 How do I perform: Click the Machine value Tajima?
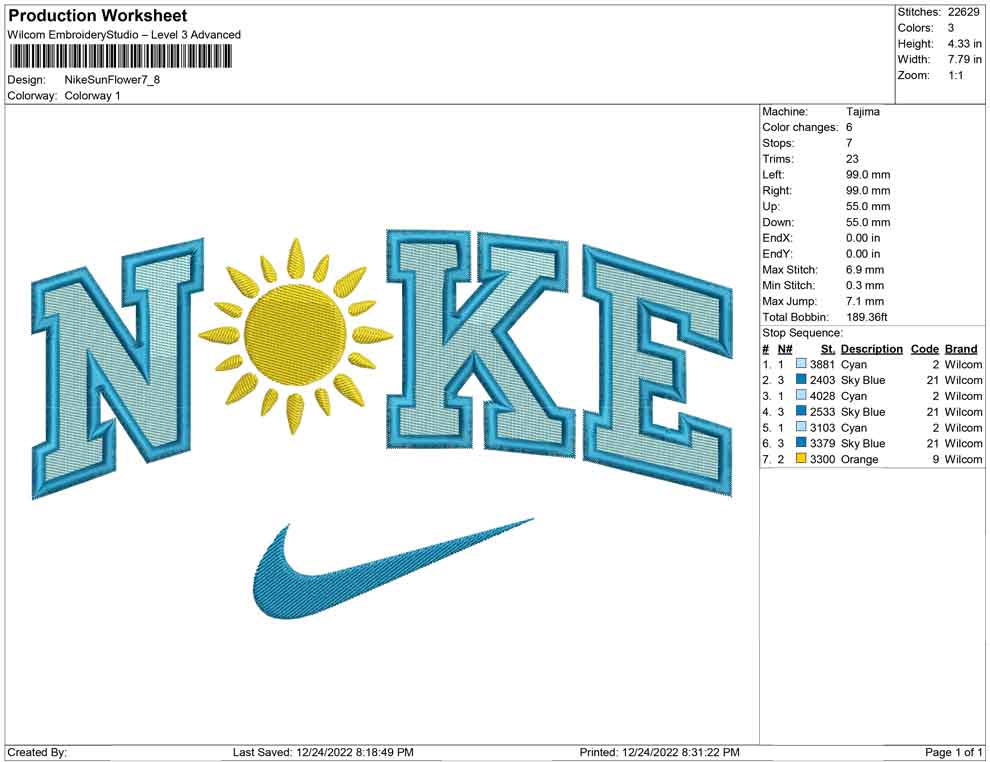click(862, 111)
